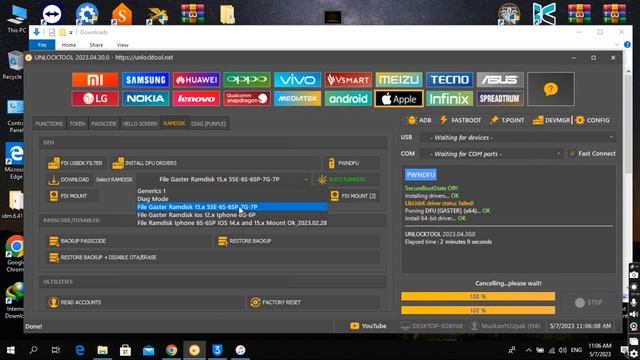Open the Android tile
This screenshot has width=640, height=360.
pos(348,98)
